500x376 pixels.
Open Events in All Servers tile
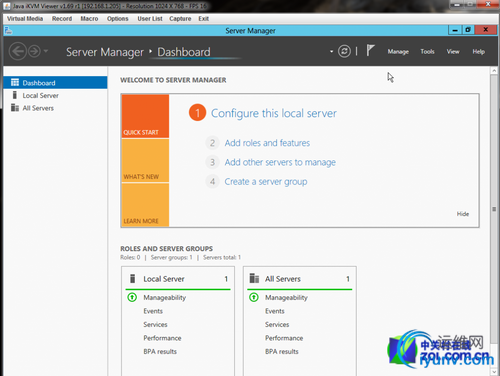(x=275, y=311)
